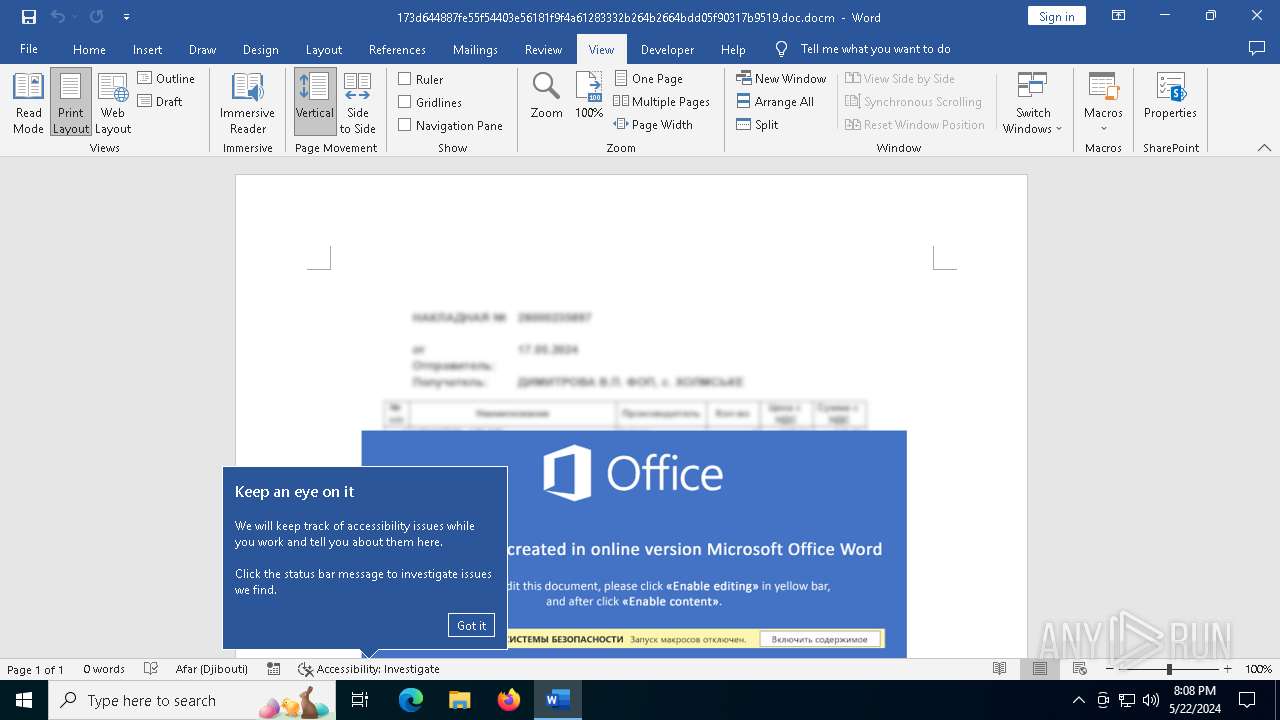Click the zoom in plus button
1280x720 pixels.
pyautogui.click(x=1227, y=669)
